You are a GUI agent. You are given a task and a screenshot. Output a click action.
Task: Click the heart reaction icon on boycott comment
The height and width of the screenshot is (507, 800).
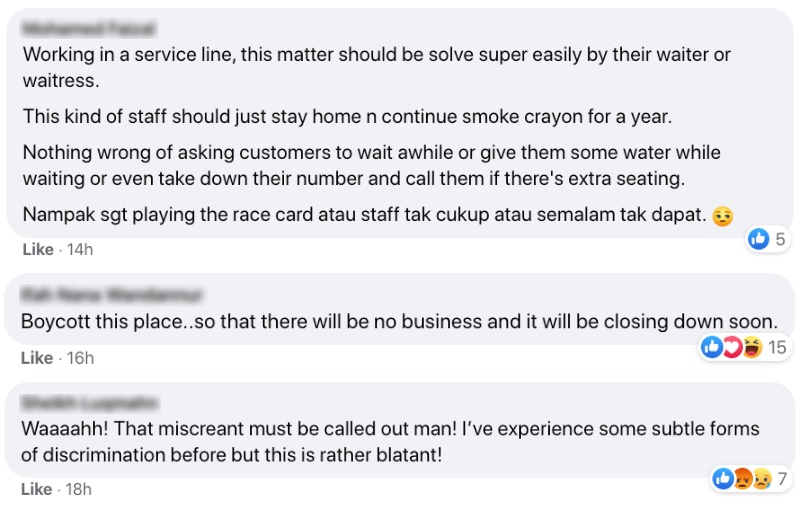pos(732,347)
